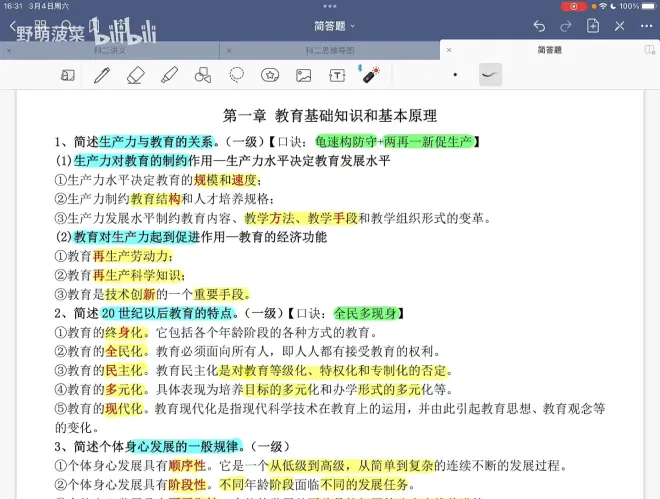660x499 pixels.
Task: Select the Pen tool
Action: [102, 75]
